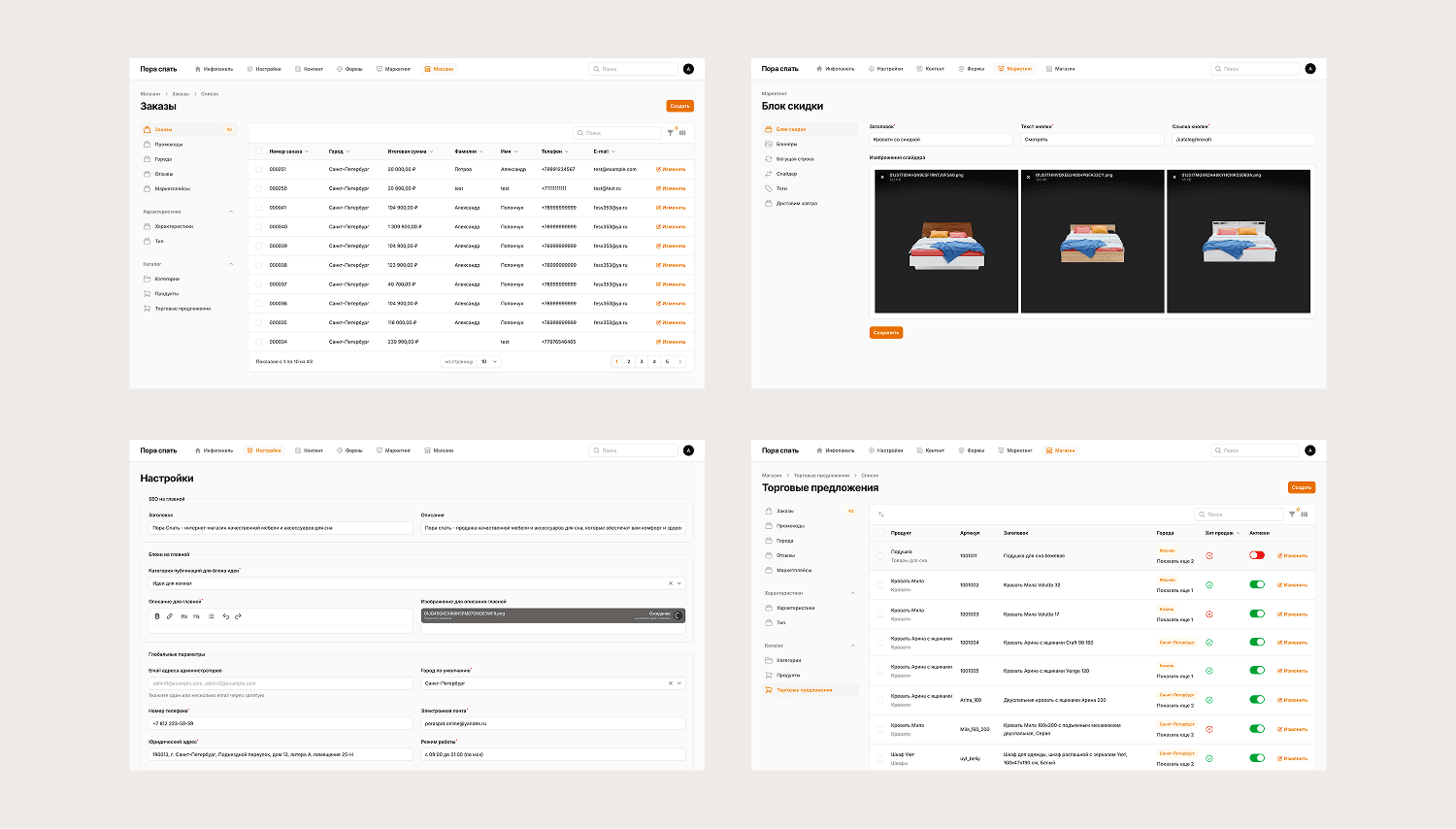This screenshot has width=1456, height=829.
Task: Sort by Хит продаж column header
Action: (x=1222, y=533)
